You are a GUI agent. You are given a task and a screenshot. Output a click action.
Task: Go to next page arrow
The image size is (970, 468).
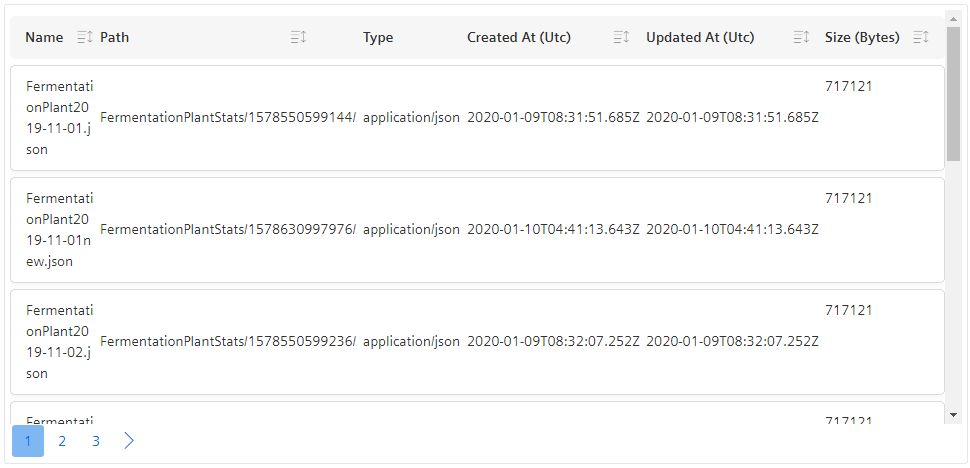pyautogui.click(x=129, y=441)
